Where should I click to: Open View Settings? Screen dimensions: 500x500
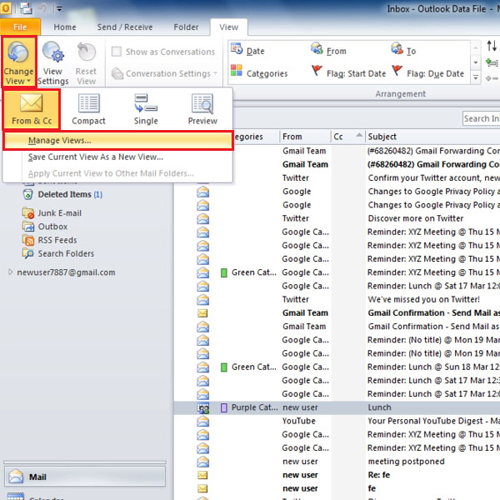coord(53,63)
